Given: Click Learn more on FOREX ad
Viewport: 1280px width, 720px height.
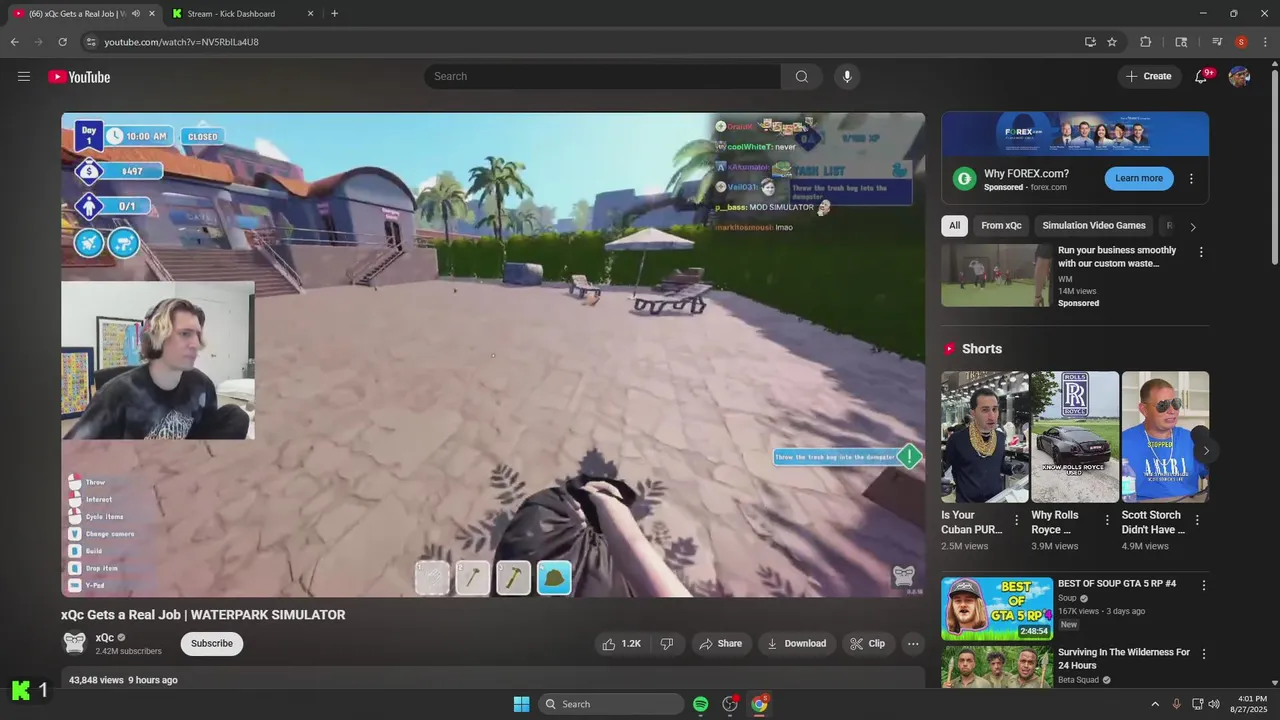Looking at the screenshot, I should click(x=1139, y=179).
